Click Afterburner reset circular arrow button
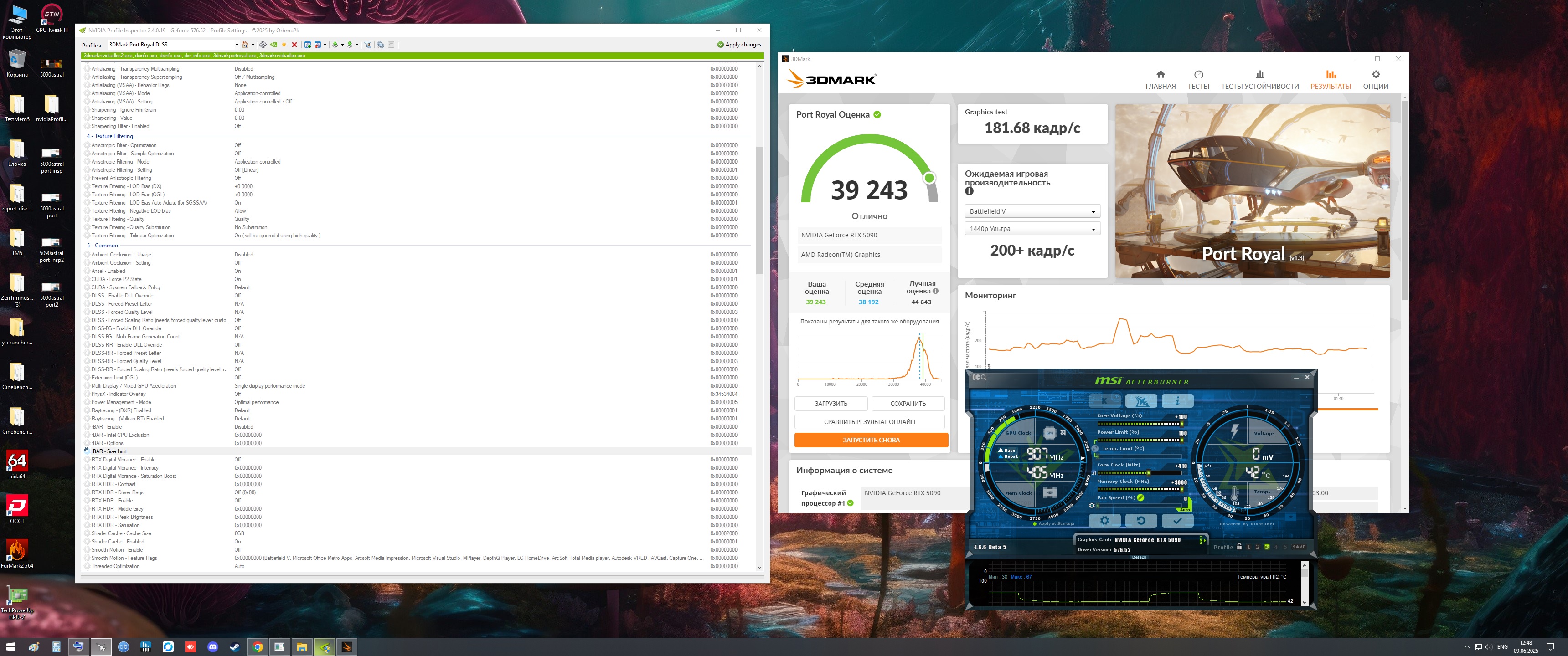This screenshot has width=1568, height=656. coord(1141,520)
